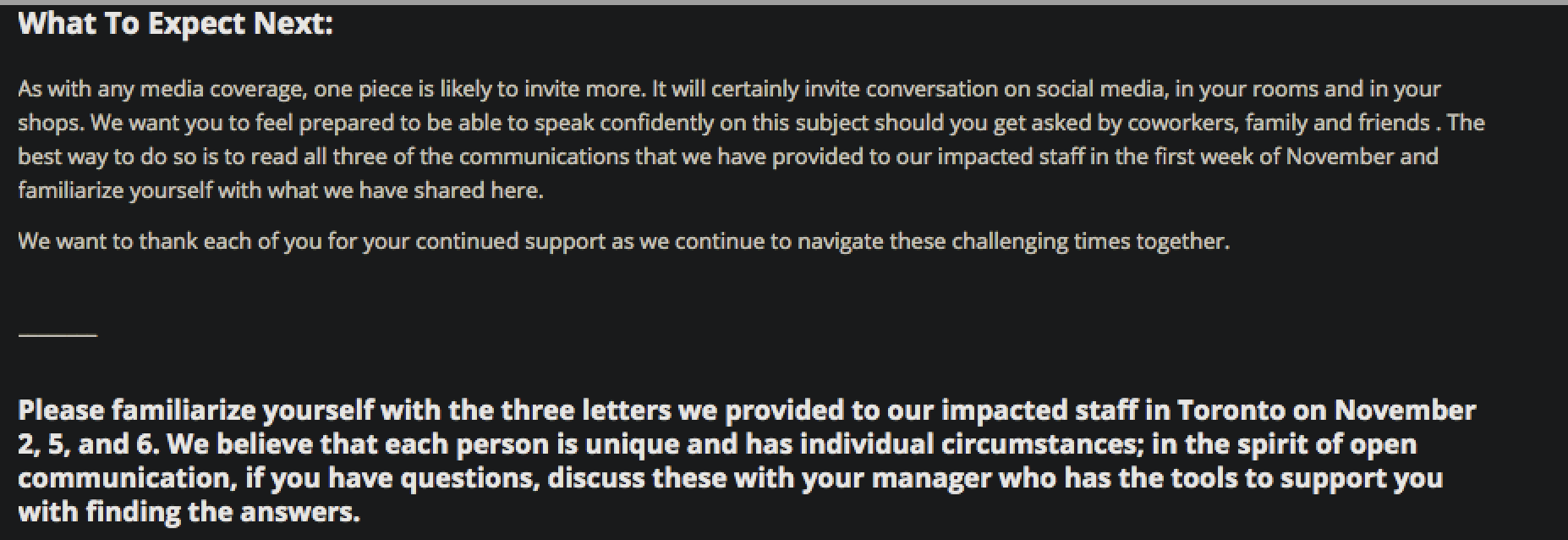Click the "What To Expect Next:" heading
Image resolution: width=1568 pixels, height=540 pixels.
[x=175, y=25]
